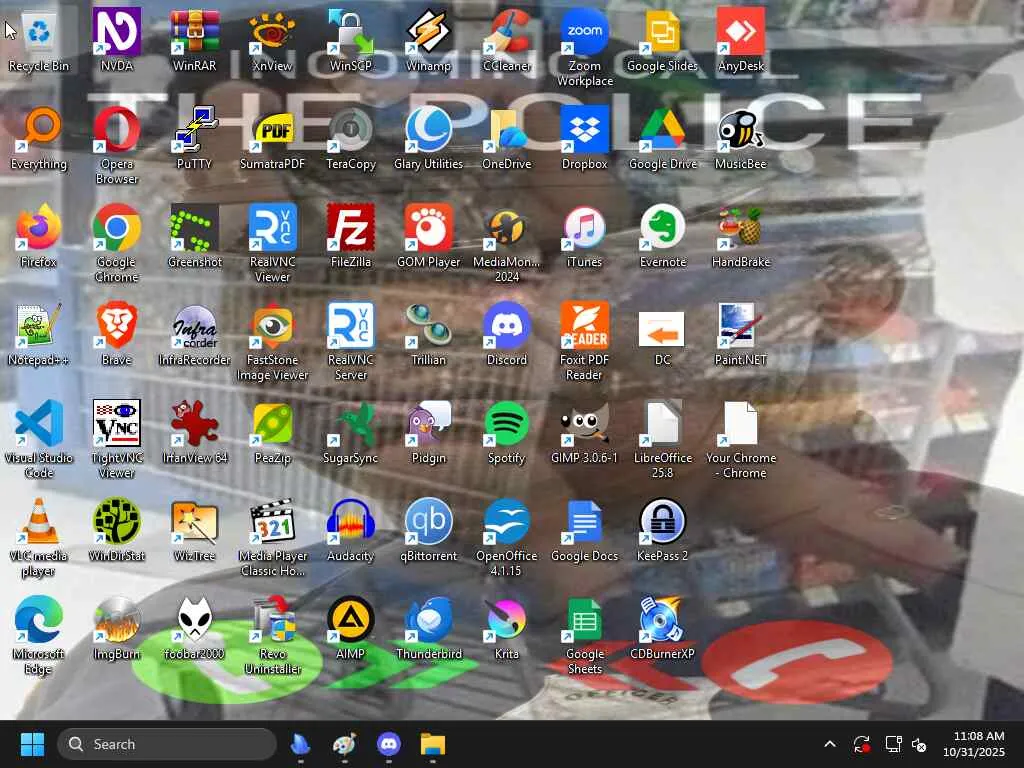
Task: Click the Thunderbird desktop icon
Action: pyautogui.click(x=428, y=628)
